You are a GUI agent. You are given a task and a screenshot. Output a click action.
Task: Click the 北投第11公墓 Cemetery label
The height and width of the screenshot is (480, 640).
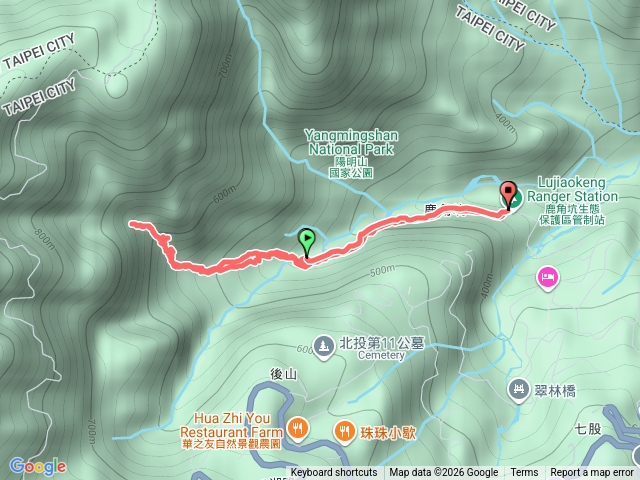coord(382,348)
